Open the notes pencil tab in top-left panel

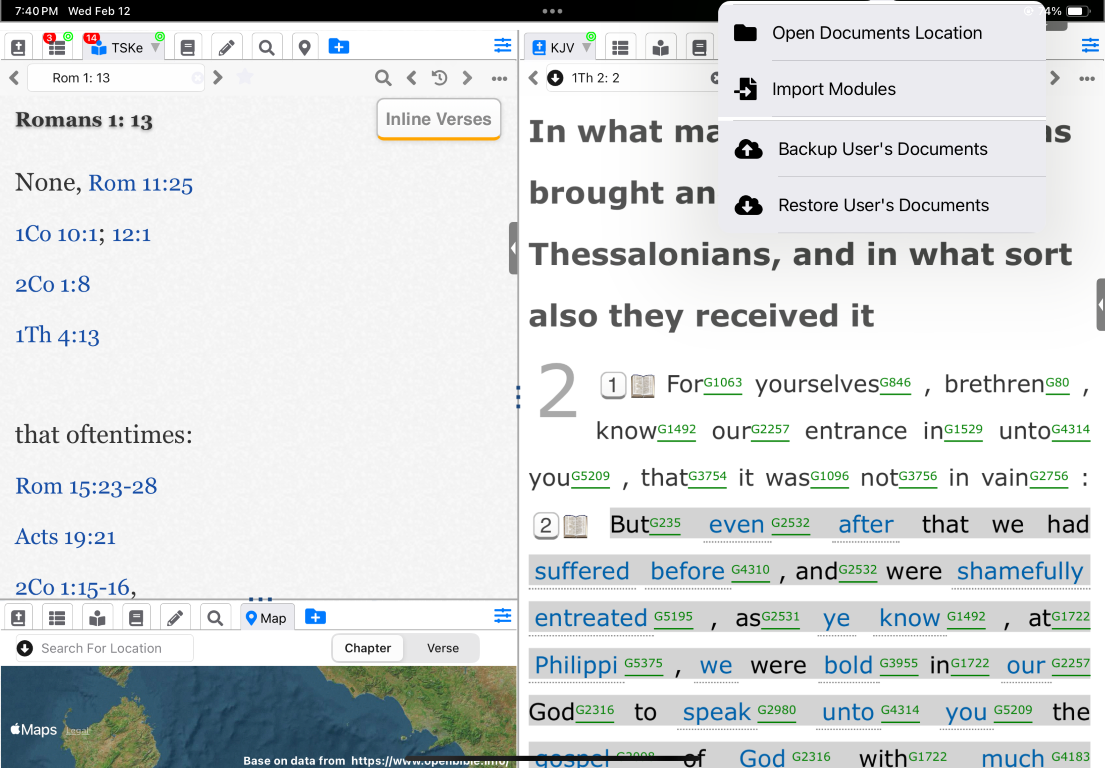(x=227, y=47)
